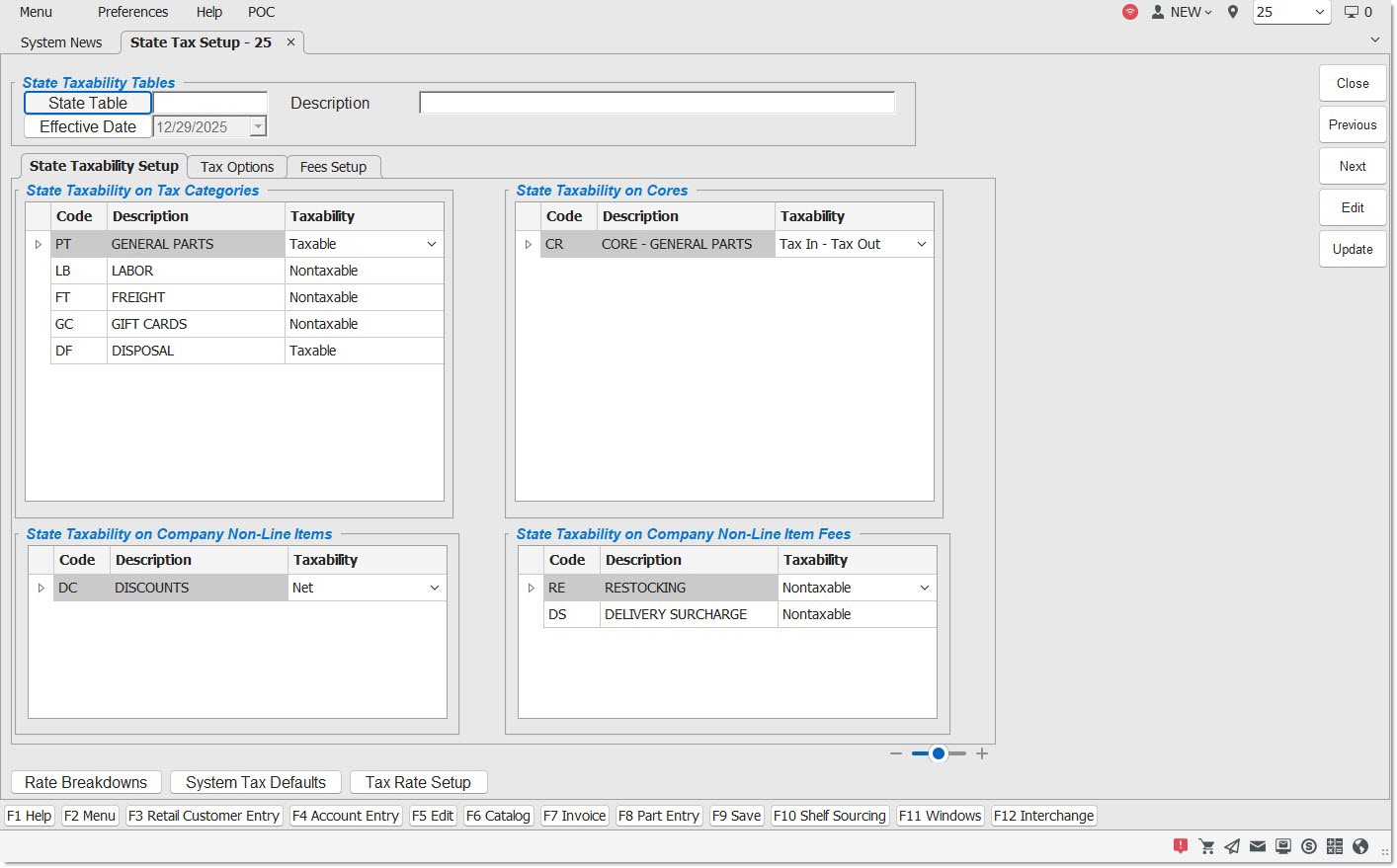Open the Preferences menu
The height and width of the screenshot is (868, 1397).
(x=132, y=13)
